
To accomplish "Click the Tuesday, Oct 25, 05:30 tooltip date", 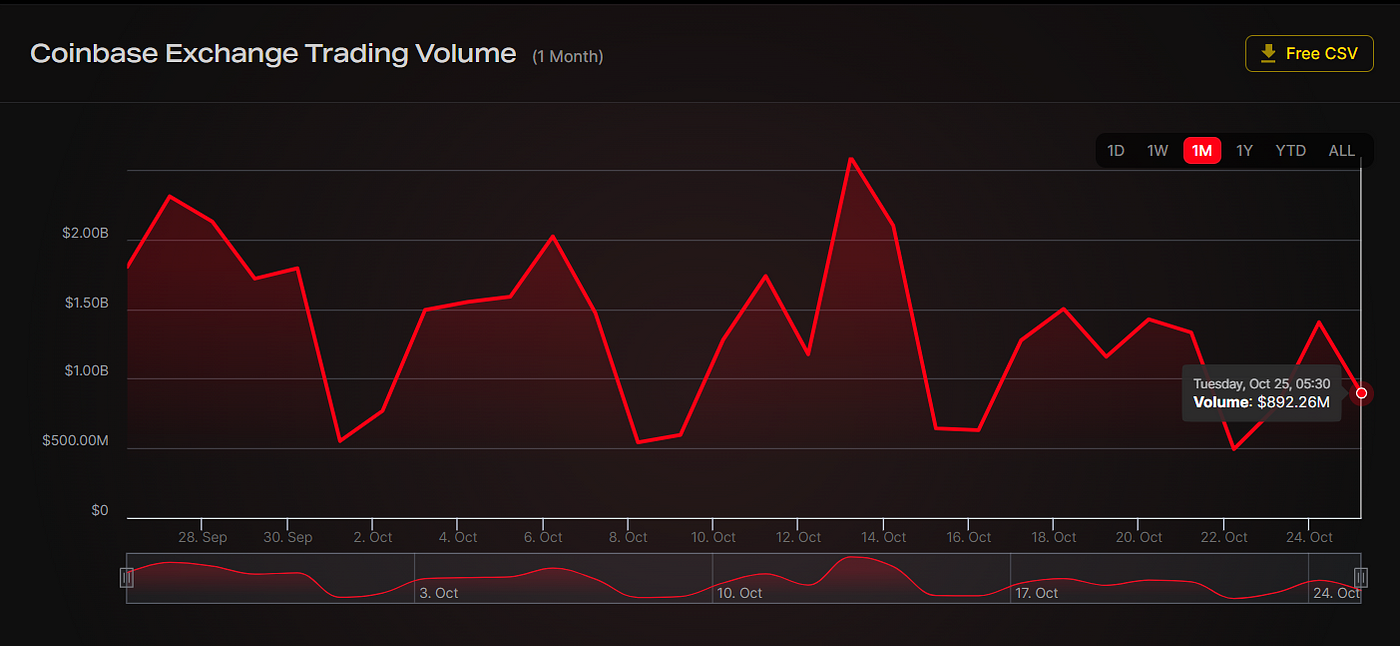I will point(1261,384).
